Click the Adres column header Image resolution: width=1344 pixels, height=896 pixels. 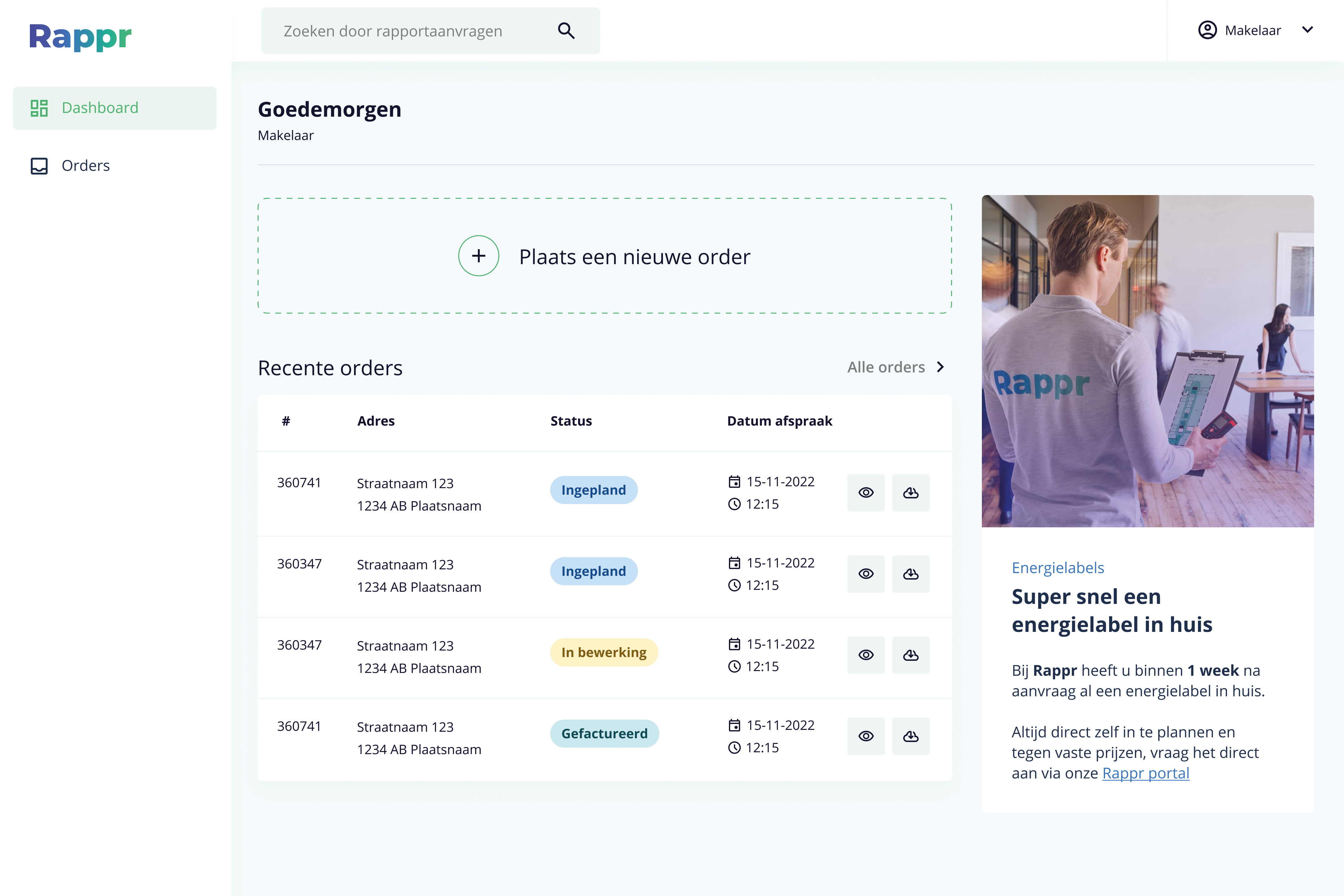376,421
